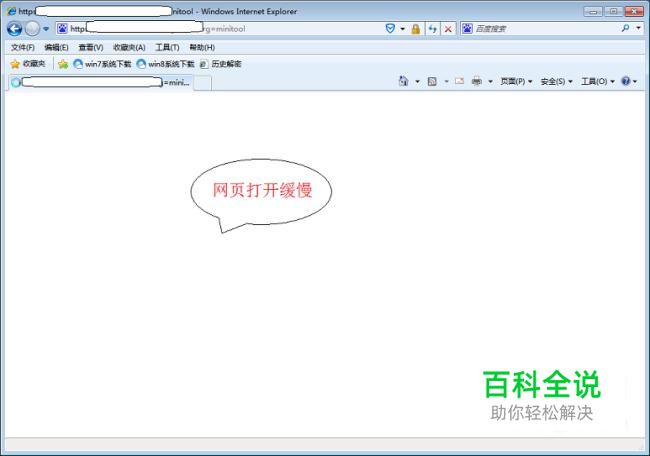Click the paw site icon in address bar
This screenshot has width=650, height=456.
tap(62, 29)
